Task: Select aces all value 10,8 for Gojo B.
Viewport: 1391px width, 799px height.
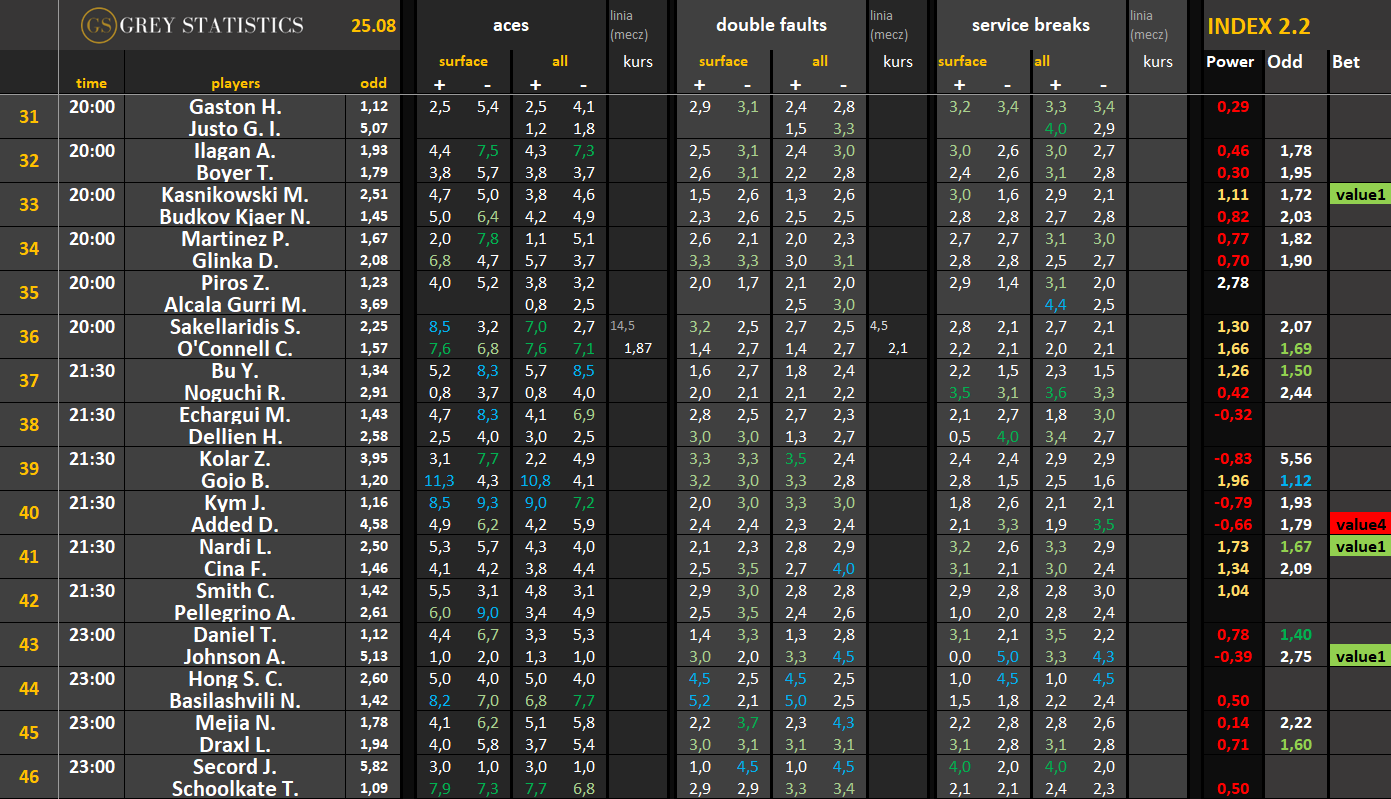Action: tap(536, 480)
